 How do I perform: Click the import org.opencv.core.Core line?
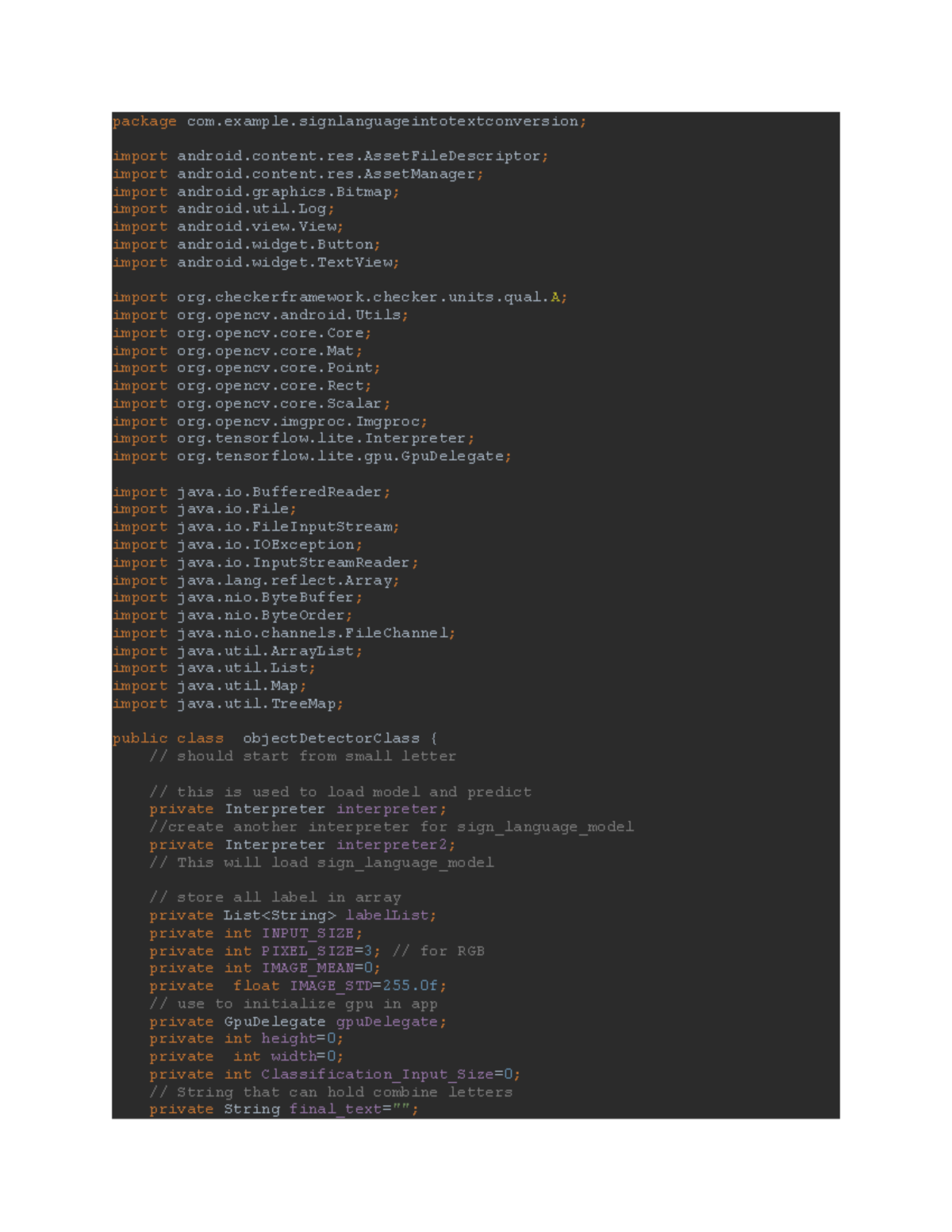tap(242, 333)
